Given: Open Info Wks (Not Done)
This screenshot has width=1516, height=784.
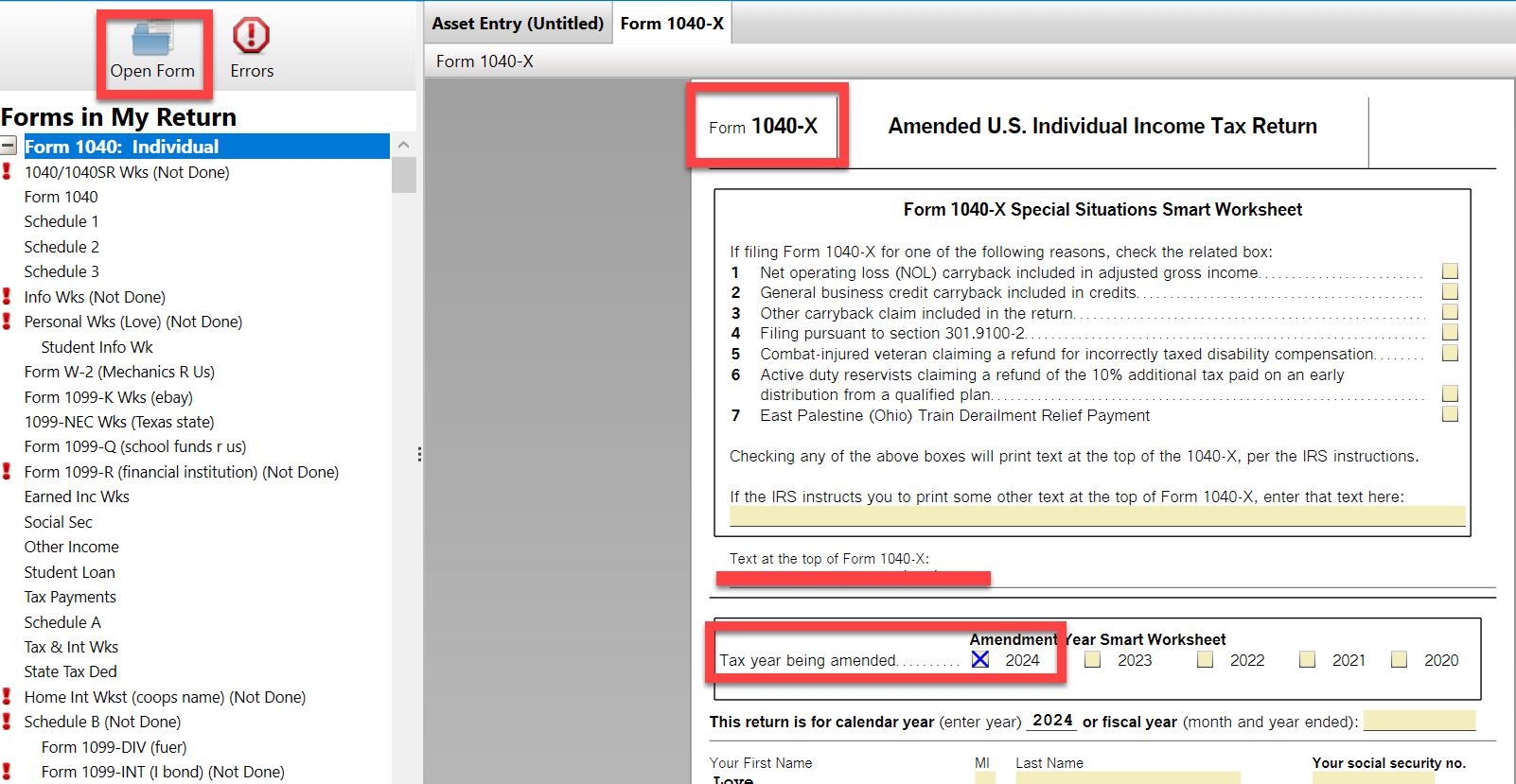Looking at the screenshot, I should pos(95,297).
